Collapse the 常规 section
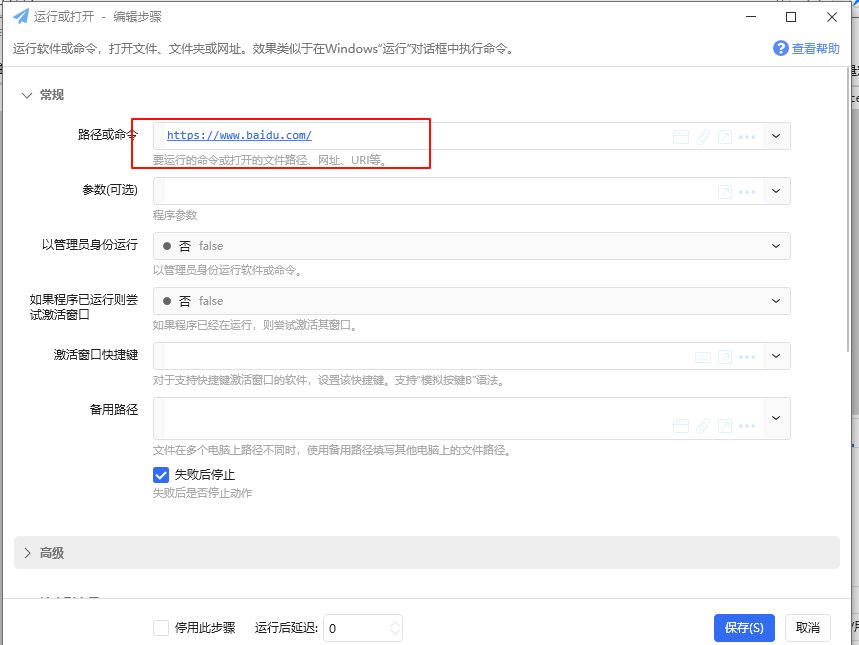This screenshot has height=645, width=859. pyautogui.click(x=27, y=95)
